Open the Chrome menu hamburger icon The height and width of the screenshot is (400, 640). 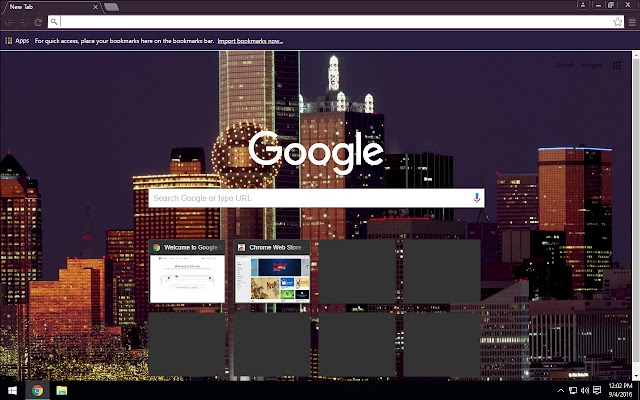pos(632,22)
